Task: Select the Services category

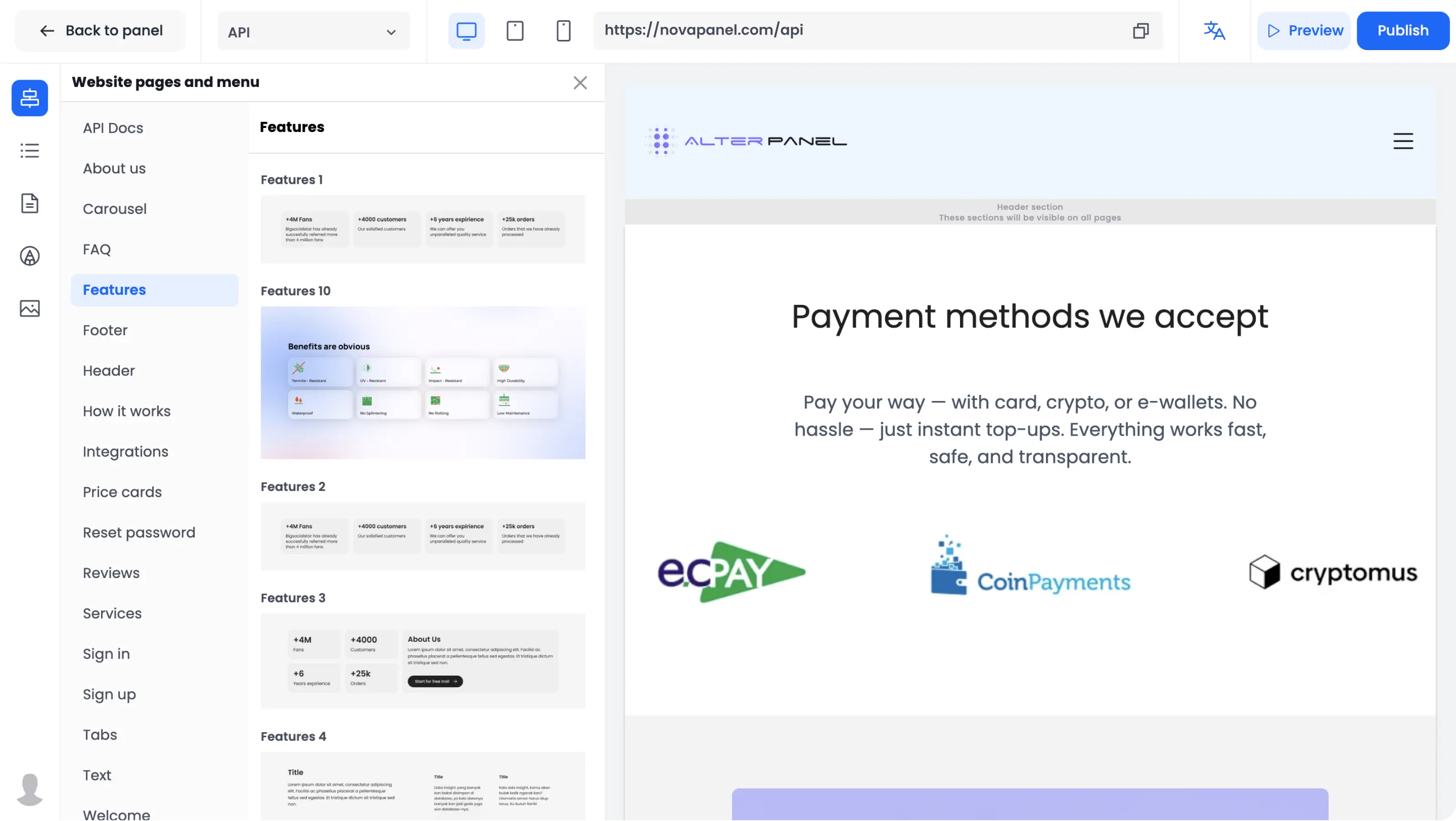Action: [154, 613]
